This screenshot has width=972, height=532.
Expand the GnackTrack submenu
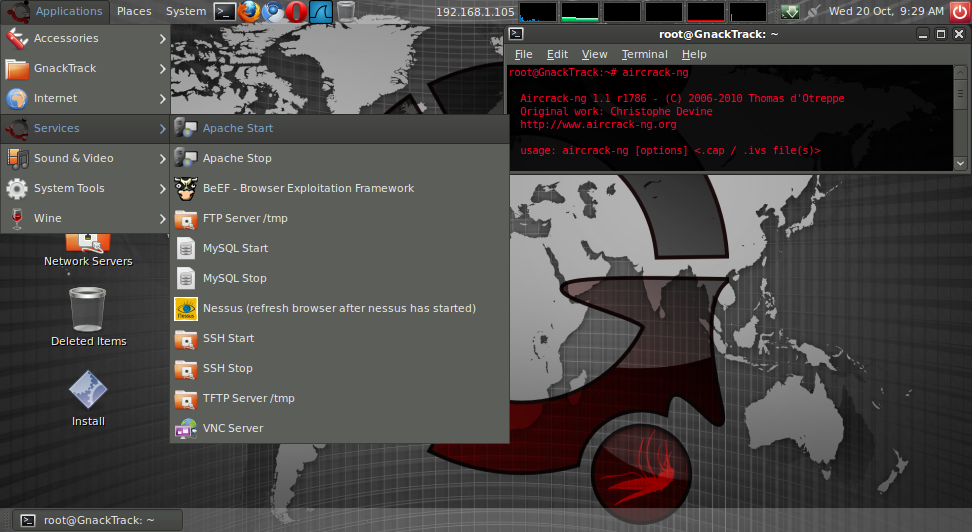[x=85, y=68]
